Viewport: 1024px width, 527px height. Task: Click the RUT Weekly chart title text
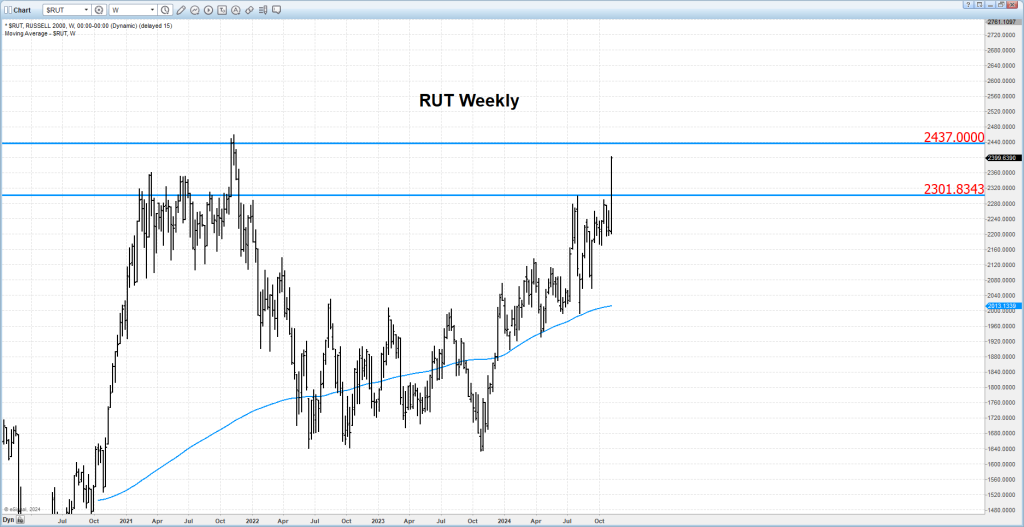coord(468,101)
